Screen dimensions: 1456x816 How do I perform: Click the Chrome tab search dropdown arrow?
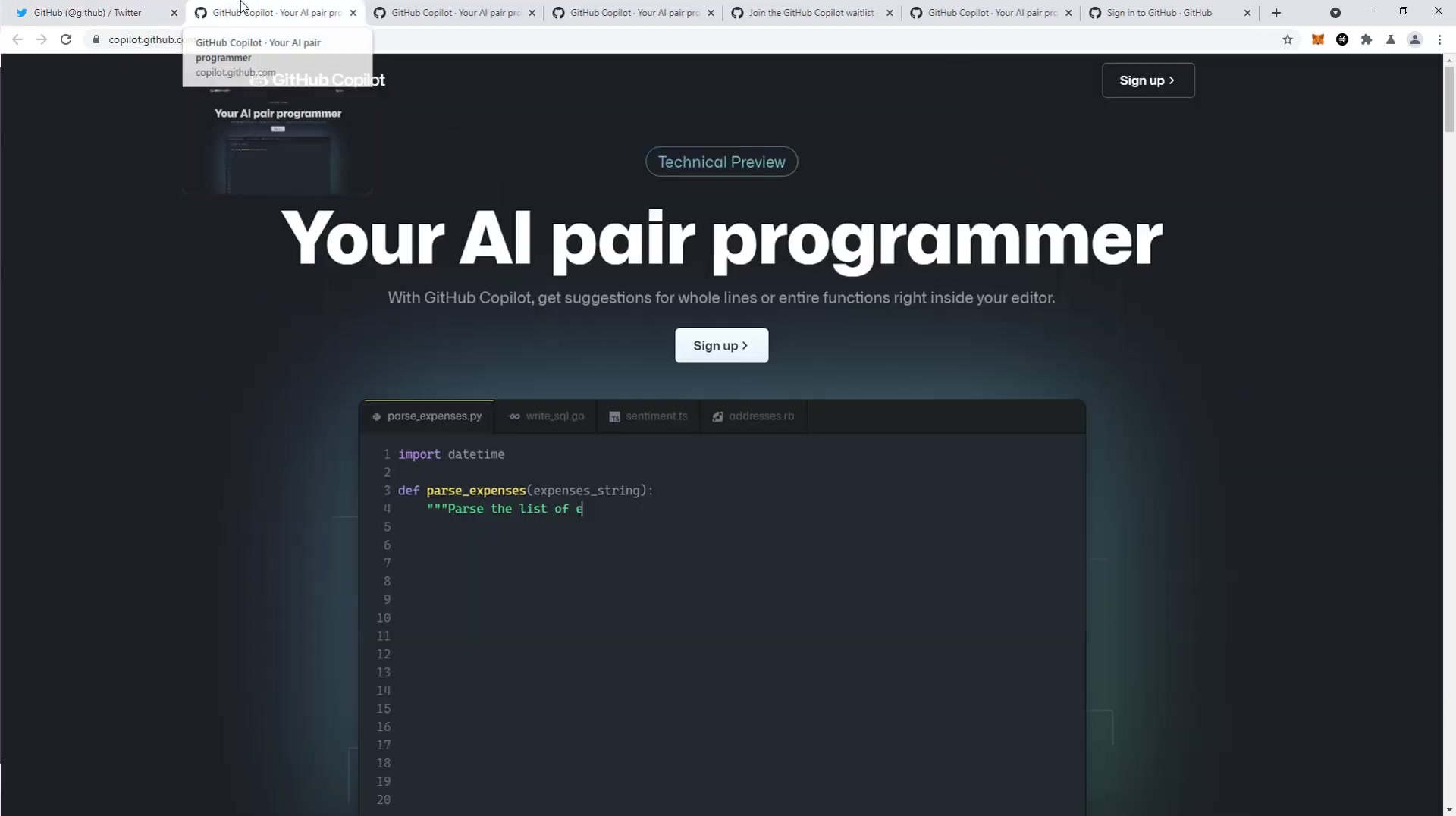(1335, 13)
